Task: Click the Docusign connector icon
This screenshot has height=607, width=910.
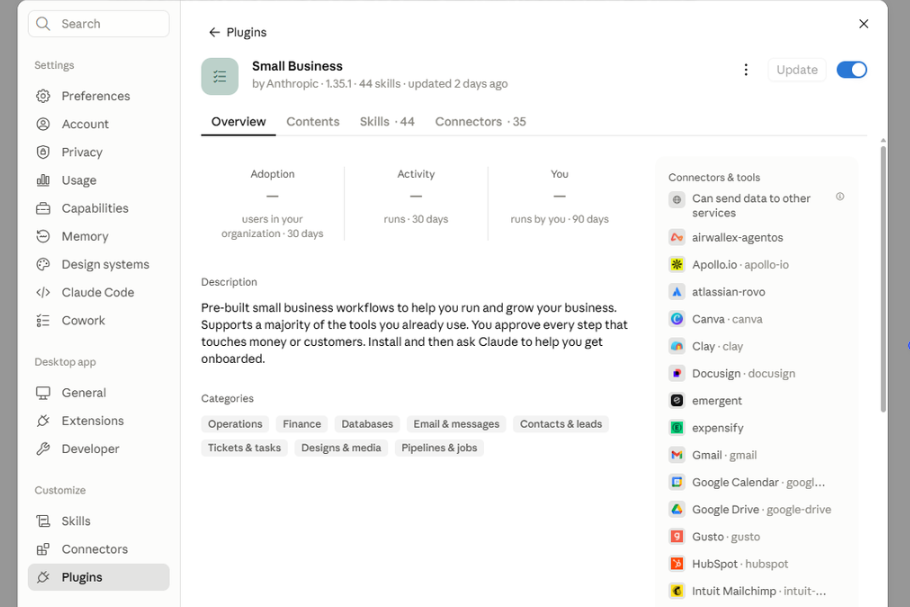Action: 677,374
